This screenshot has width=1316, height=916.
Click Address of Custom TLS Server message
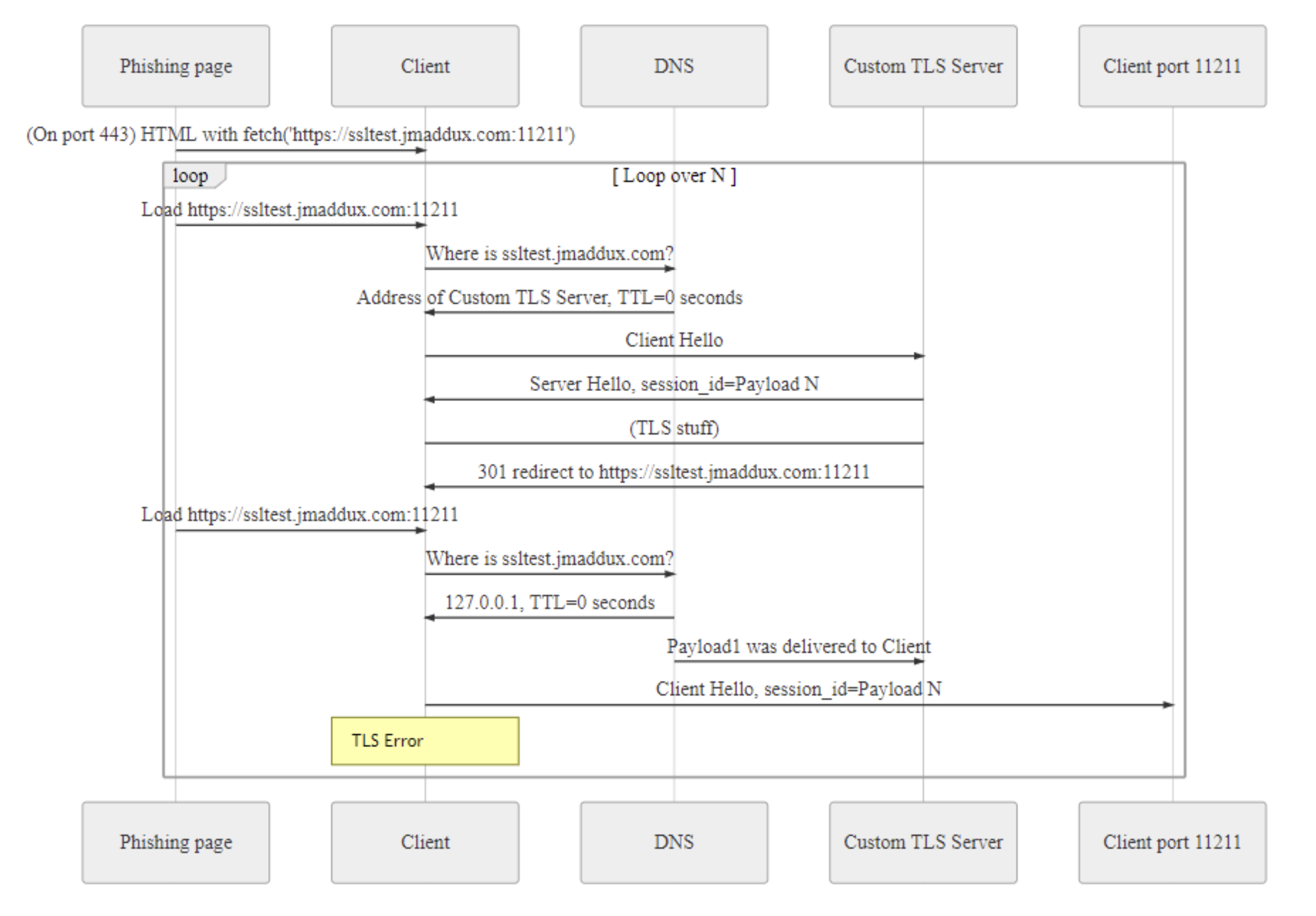coord(550,298)
